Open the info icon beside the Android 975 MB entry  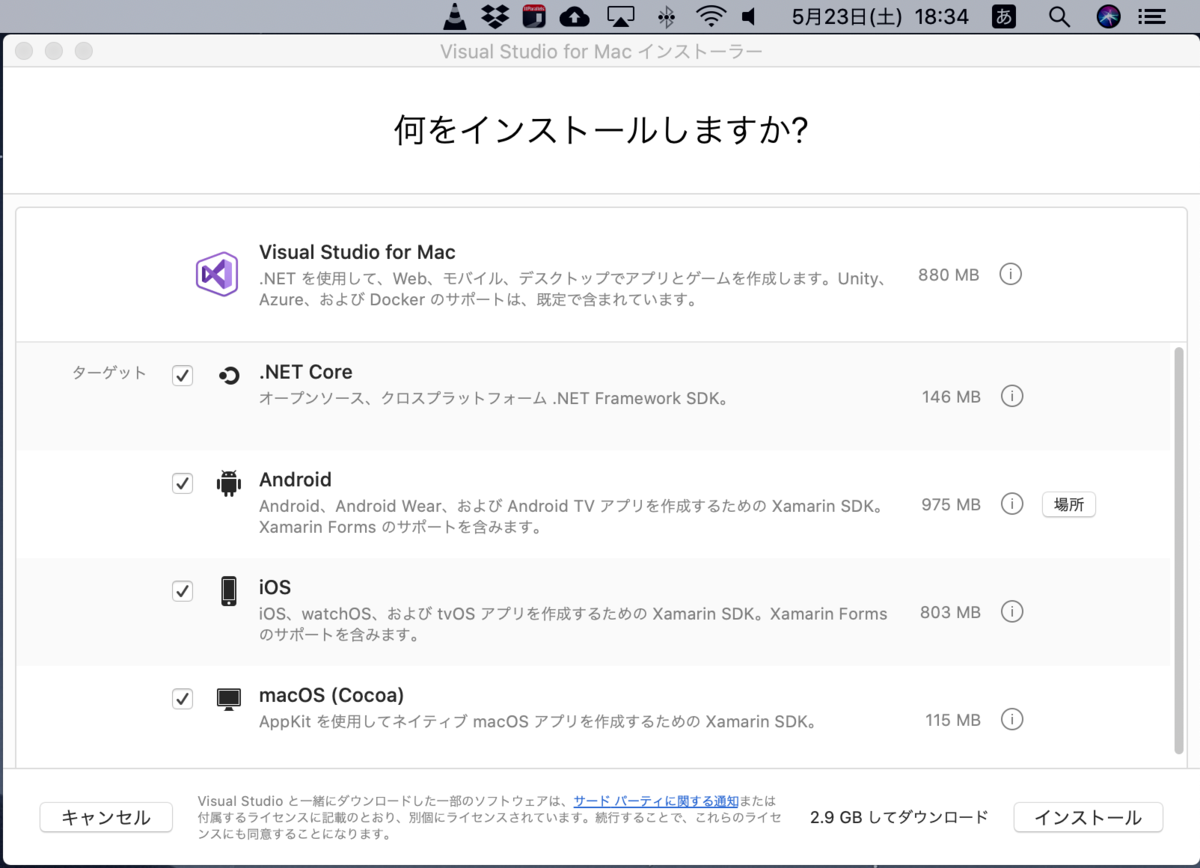[1011, 504]
